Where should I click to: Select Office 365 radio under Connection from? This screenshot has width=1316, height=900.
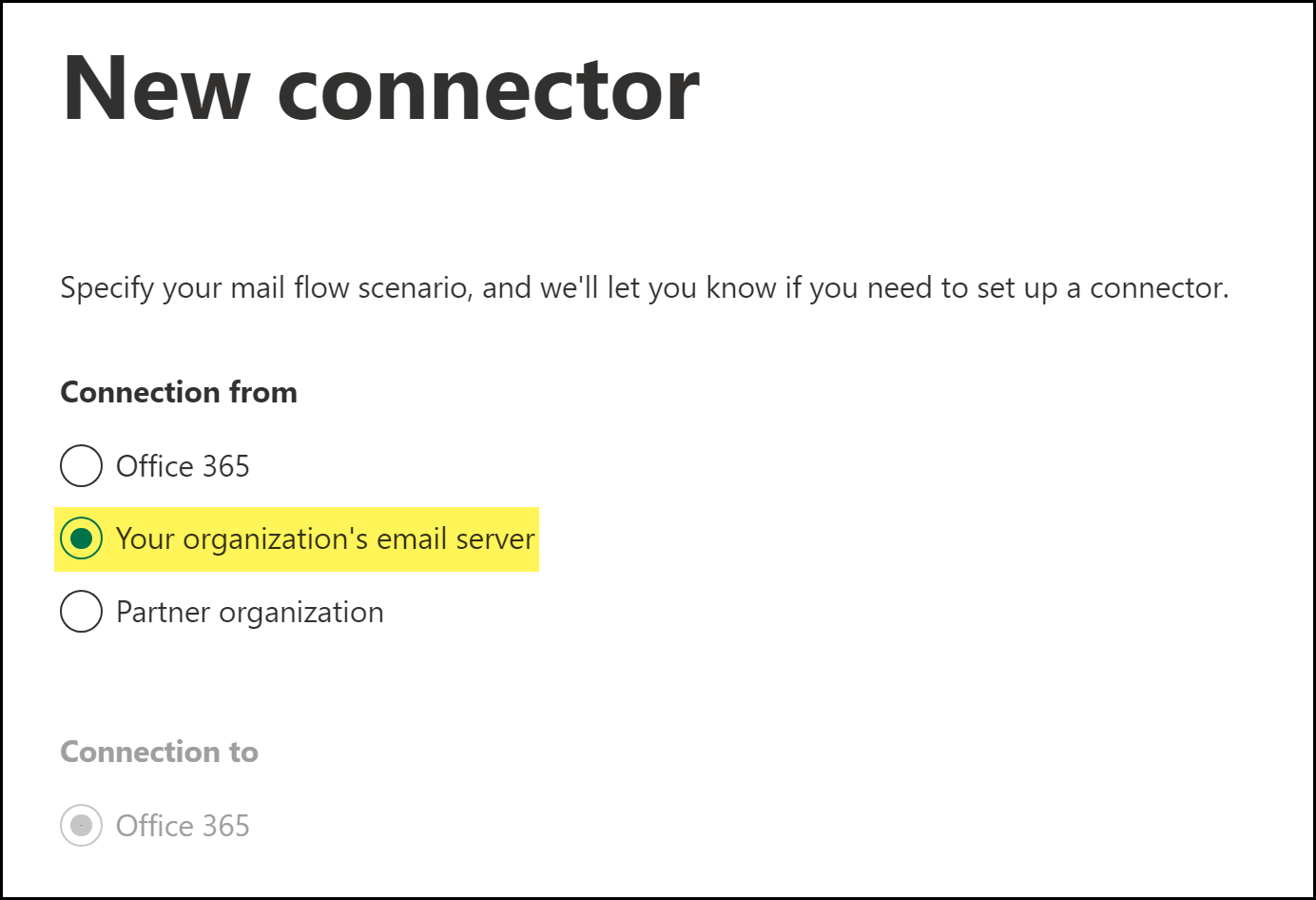[81, 466]
